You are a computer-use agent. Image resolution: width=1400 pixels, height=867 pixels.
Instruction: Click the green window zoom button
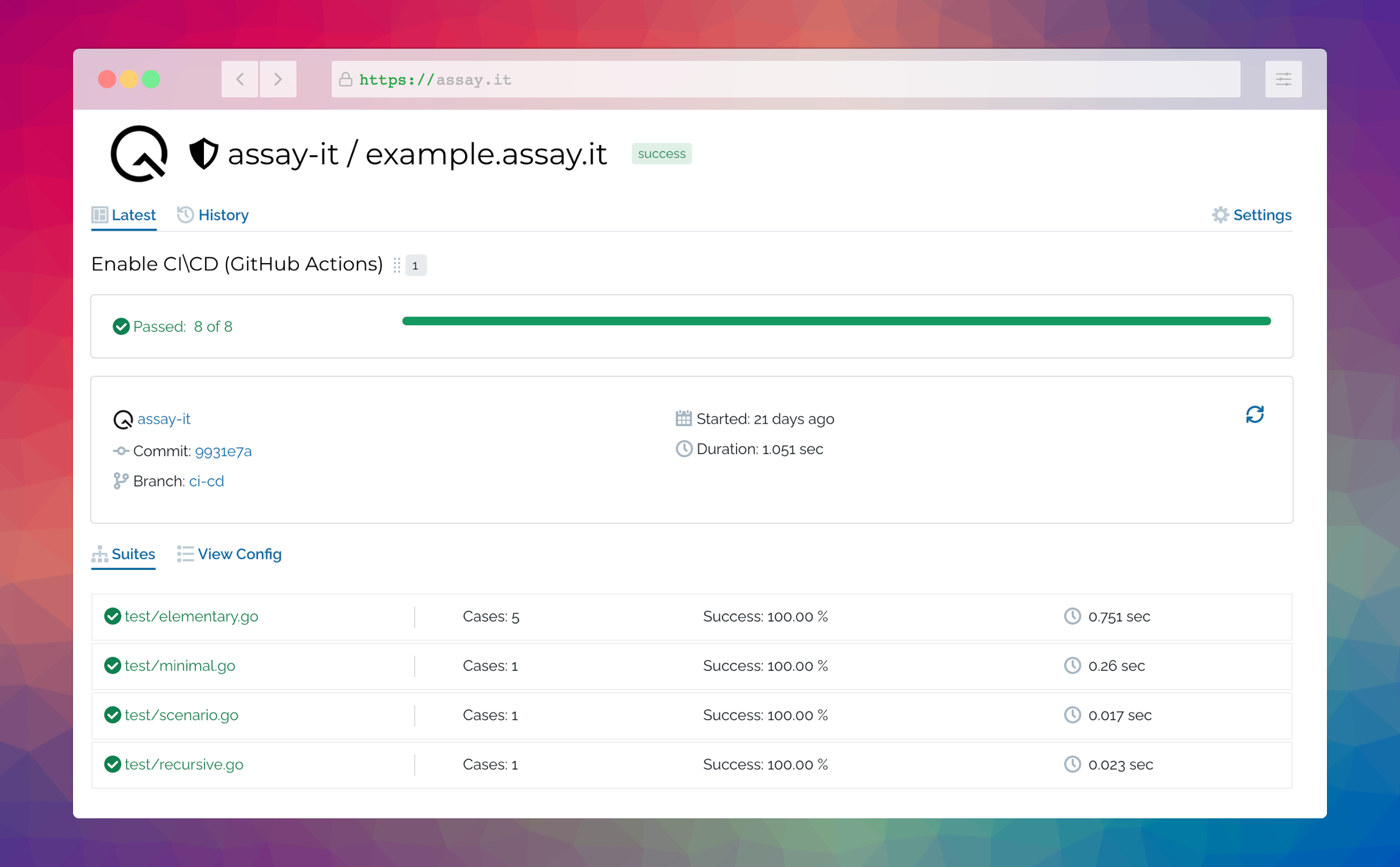pyautogui.click(x=151, y=79)
